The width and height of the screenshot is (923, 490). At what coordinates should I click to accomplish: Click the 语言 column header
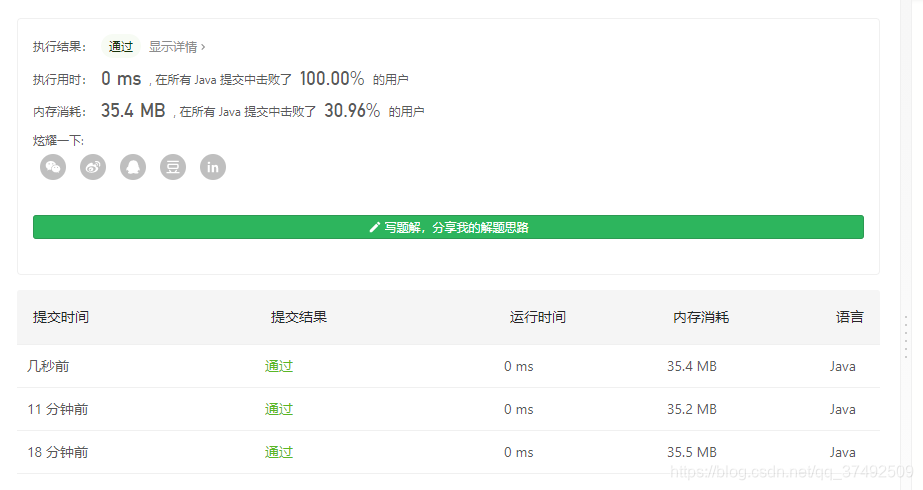point(849,317)
